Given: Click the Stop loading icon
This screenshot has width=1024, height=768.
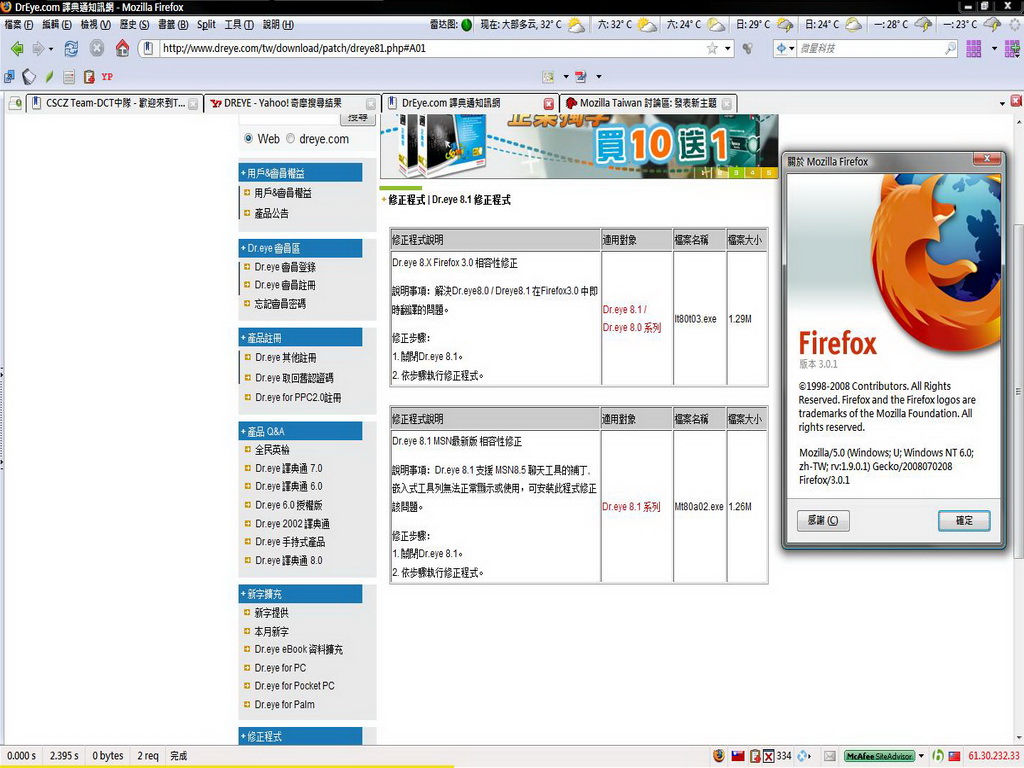Looking at the screenshot, I should [97, 48].
